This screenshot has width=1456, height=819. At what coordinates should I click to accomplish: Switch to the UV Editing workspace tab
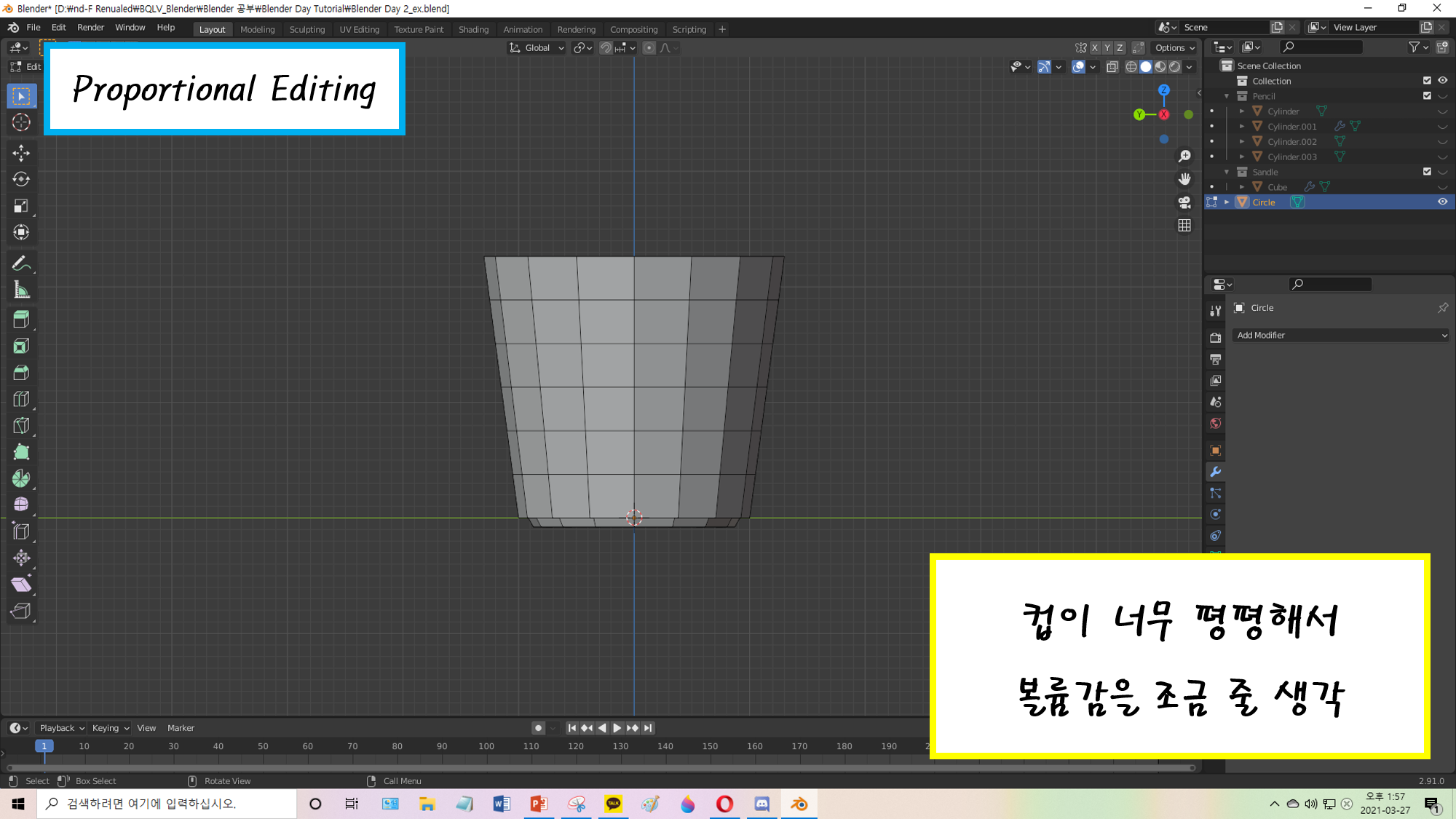click(360, 30)
